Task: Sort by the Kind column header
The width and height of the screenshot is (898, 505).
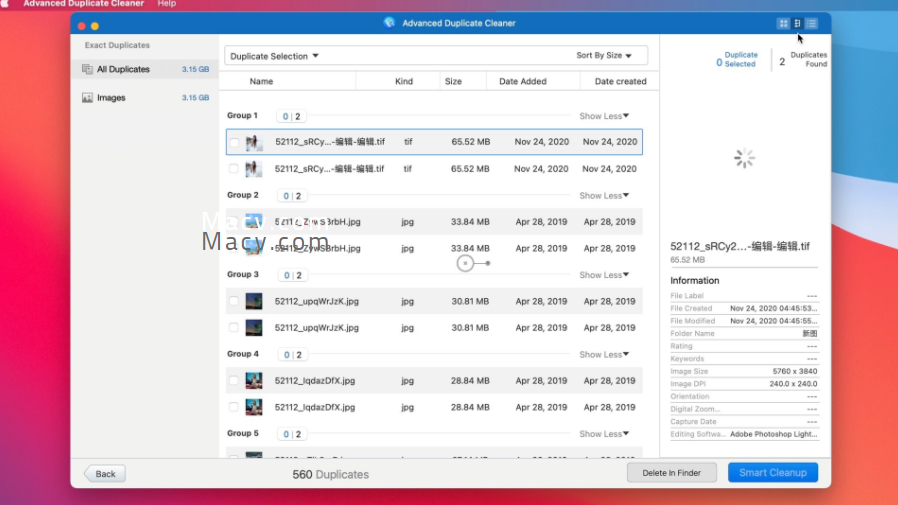Action: click(x=404, y=81)
